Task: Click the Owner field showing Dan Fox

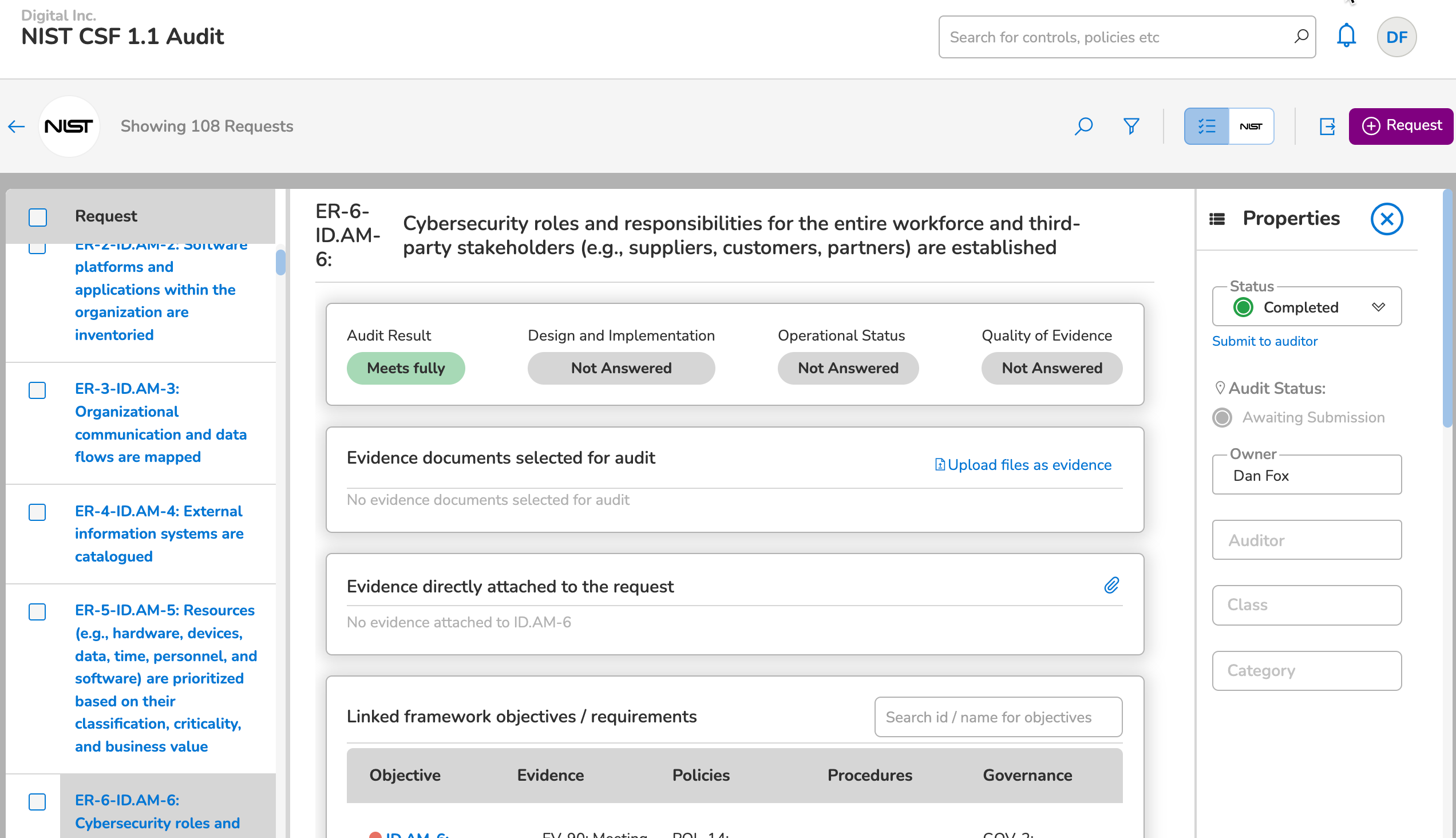Action: [1307, 475]
